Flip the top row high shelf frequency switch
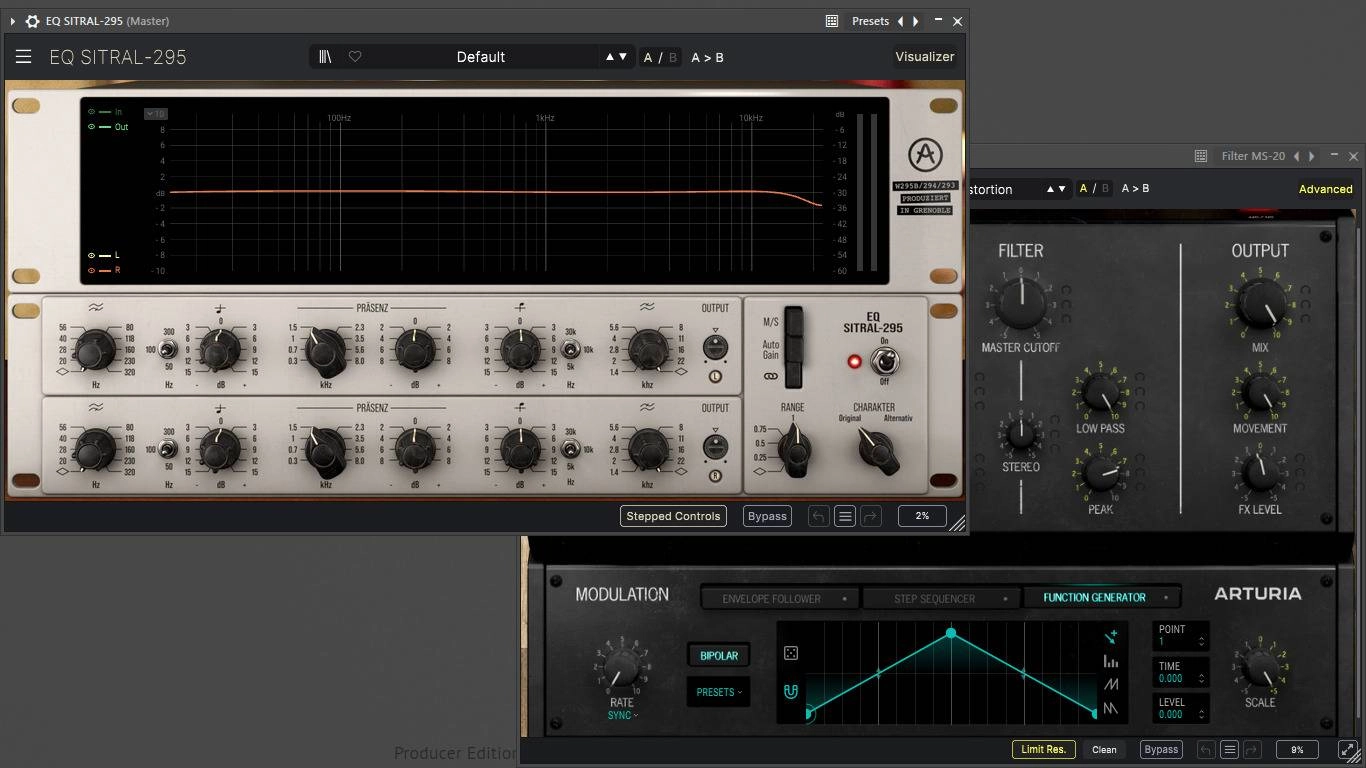 click(x=570, y=349)
